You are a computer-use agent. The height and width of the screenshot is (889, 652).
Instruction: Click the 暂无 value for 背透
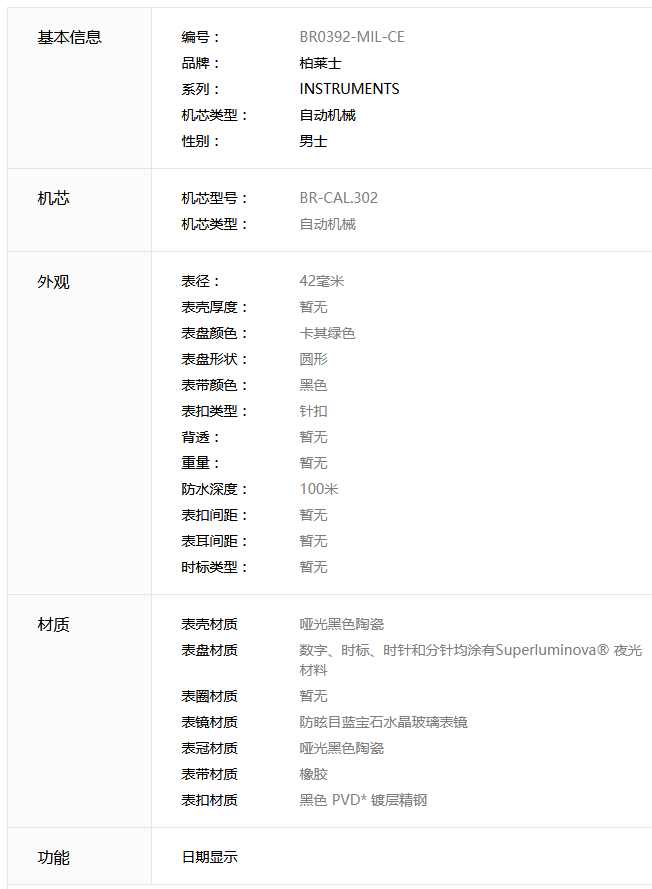pyautogui.click(x=314, y=437)
